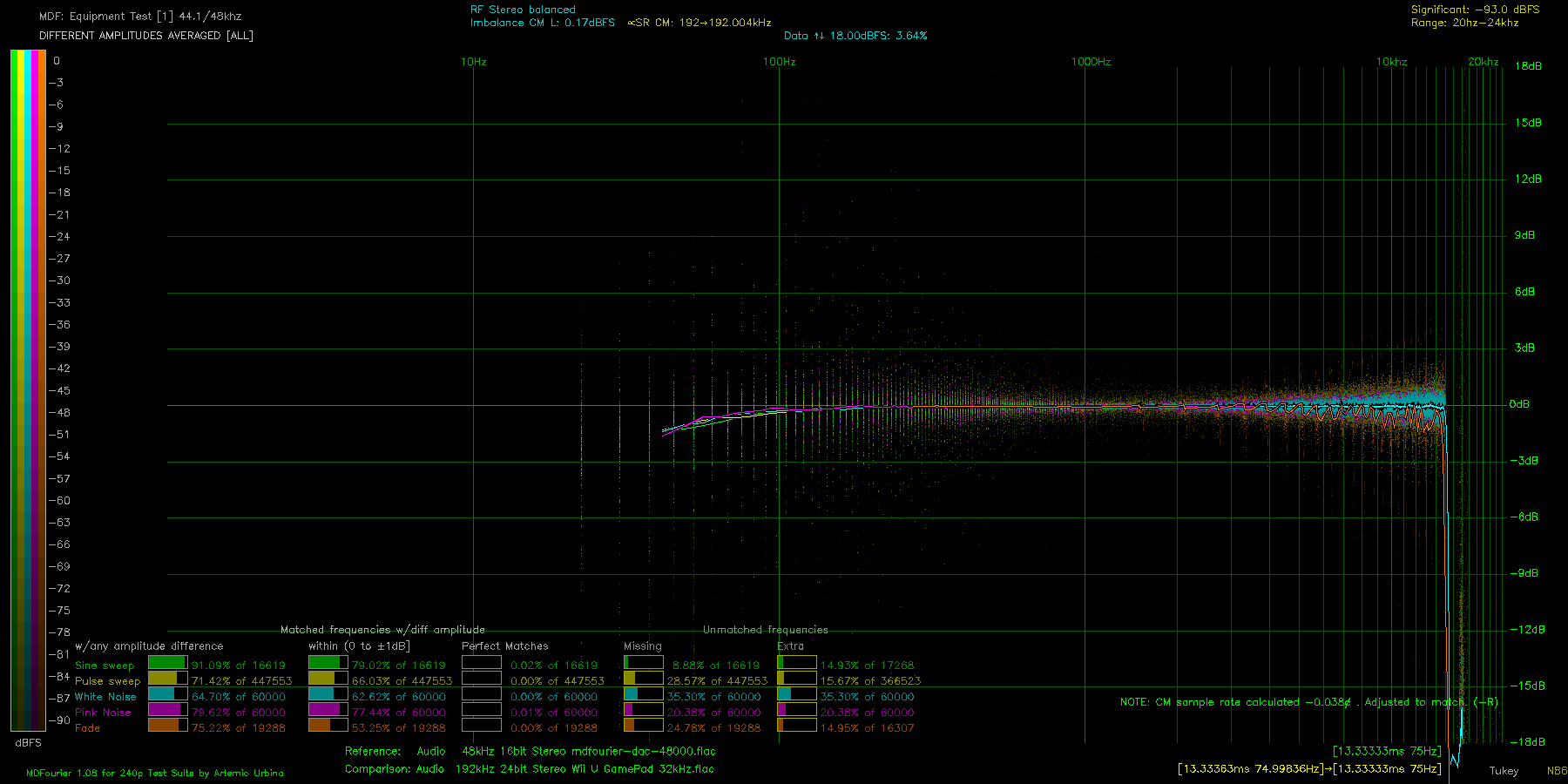Click the -90 mark on dBFS scale
This screenshot has width=1568, height=784.
[x=59, y=720]
